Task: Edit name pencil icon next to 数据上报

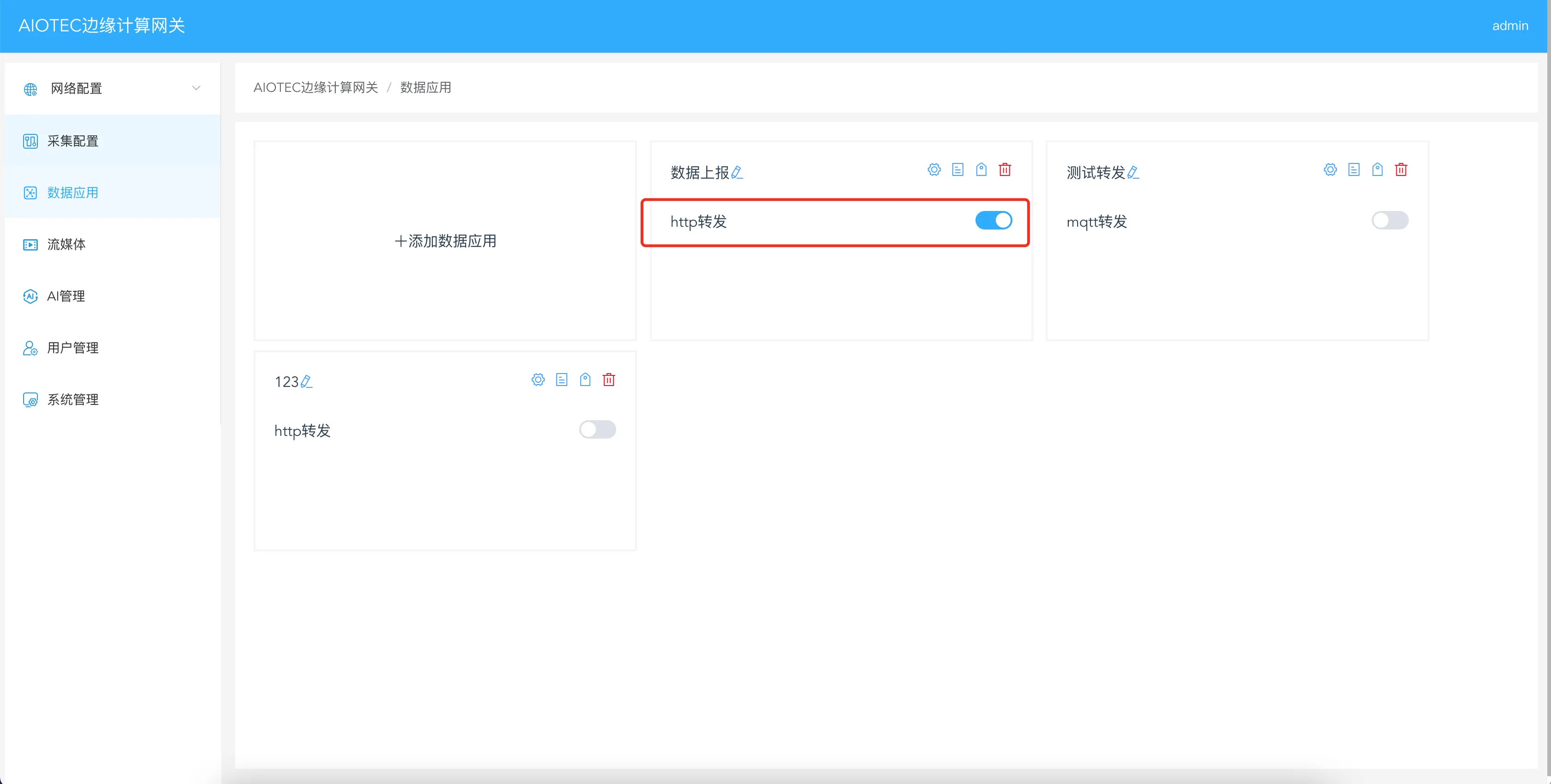Action: (737, 173)
